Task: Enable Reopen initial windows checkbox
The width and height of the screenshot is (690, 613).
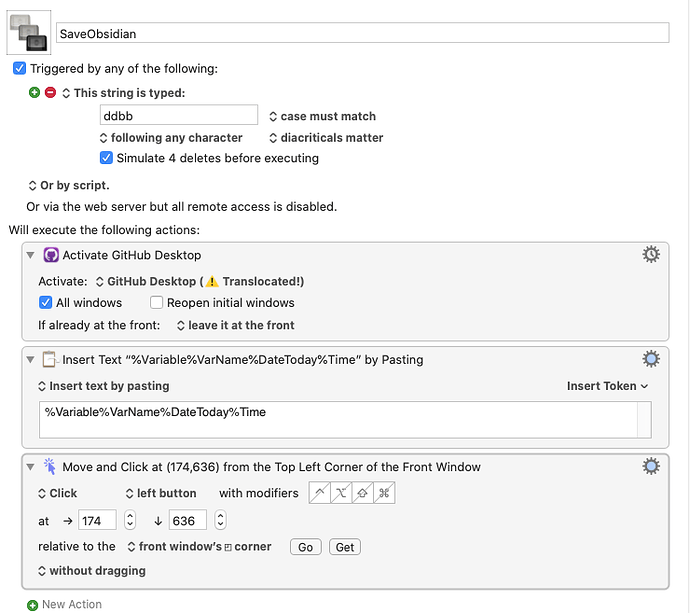Action: click(x=156, y=303)
